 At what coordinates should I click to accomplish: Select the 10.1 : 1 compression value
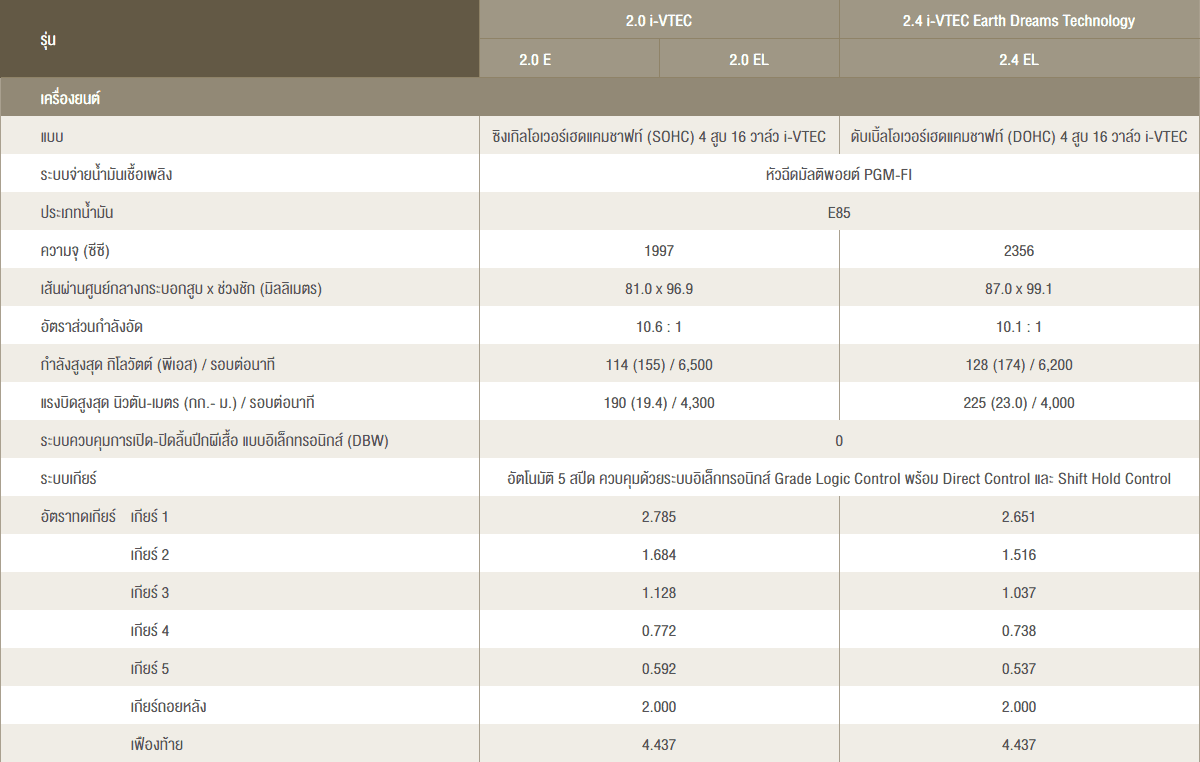click(x=1019, y=327)
